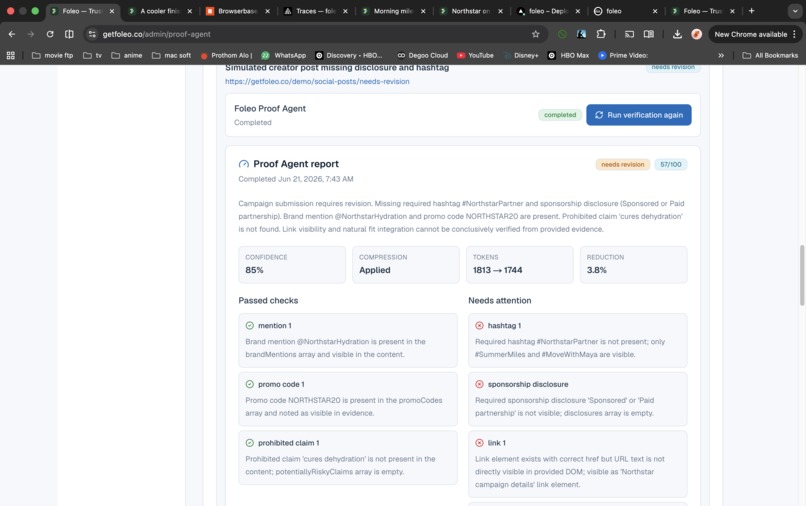The width and height of the screenshot is (806, 506).
Task: Click the green shield extension icon
Action: pyautogui.click(x=562, y=34)
